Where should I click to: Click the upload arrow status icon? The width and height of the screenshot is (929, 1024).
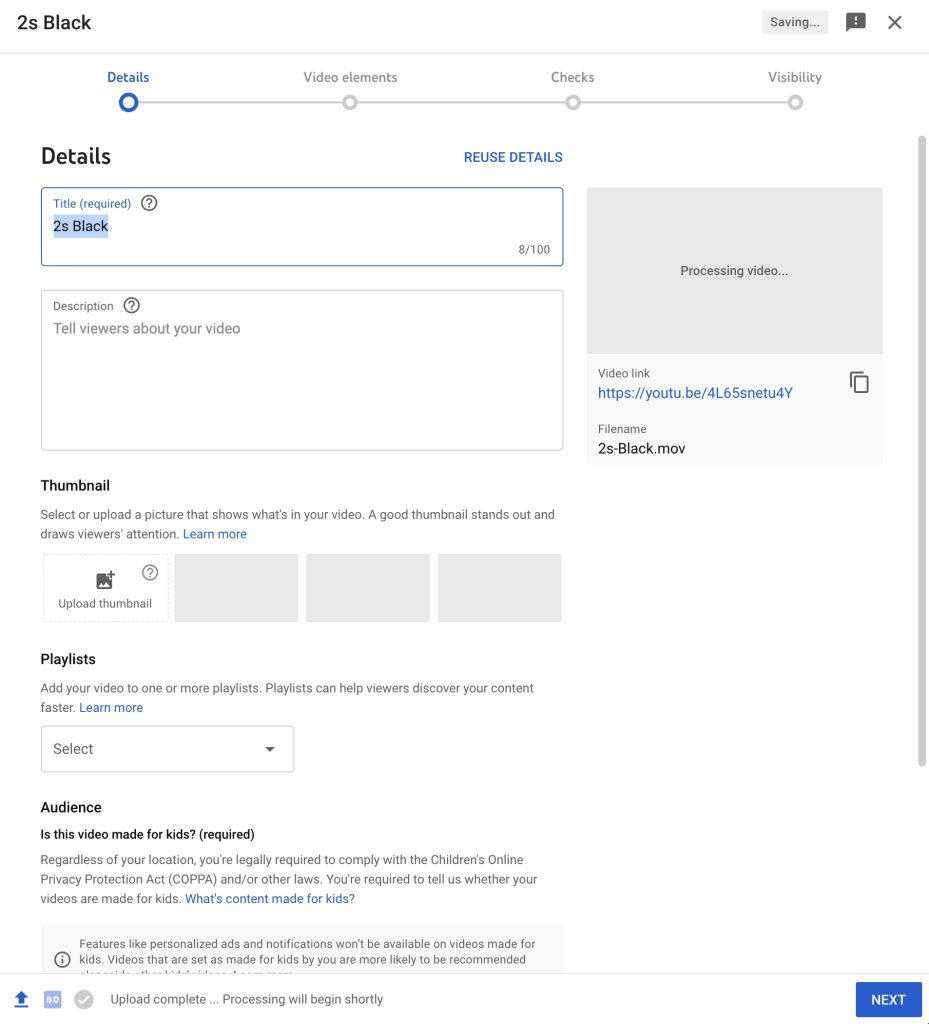click(x=22, y=999)
